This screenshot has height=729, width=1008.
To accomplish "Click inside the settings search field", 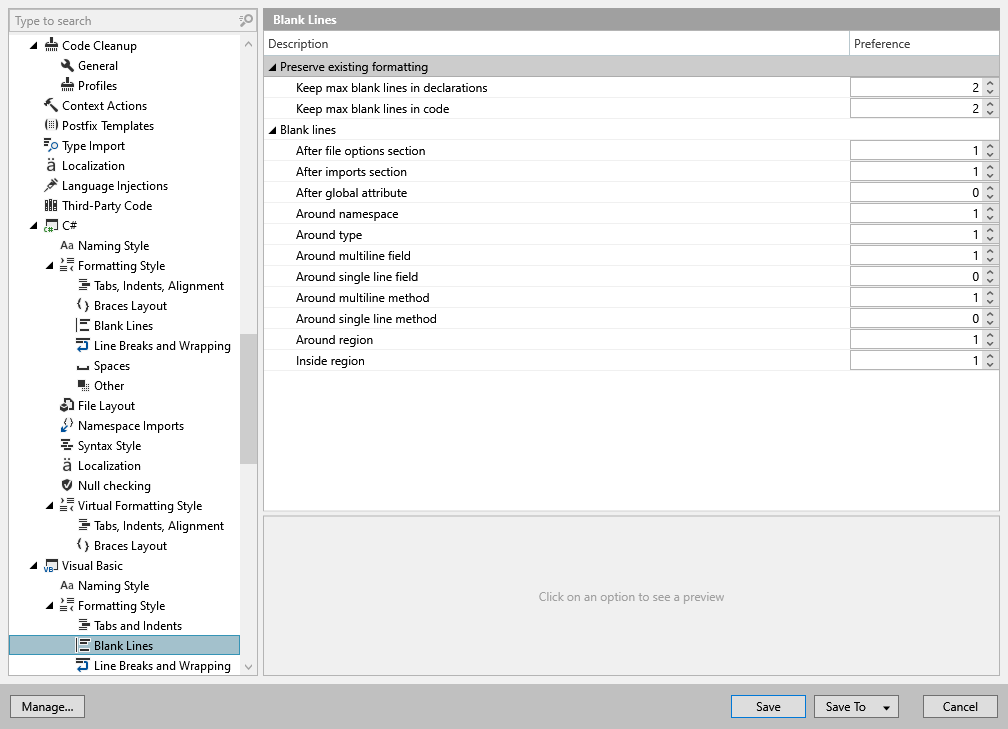I will click(x=120, y=20).
